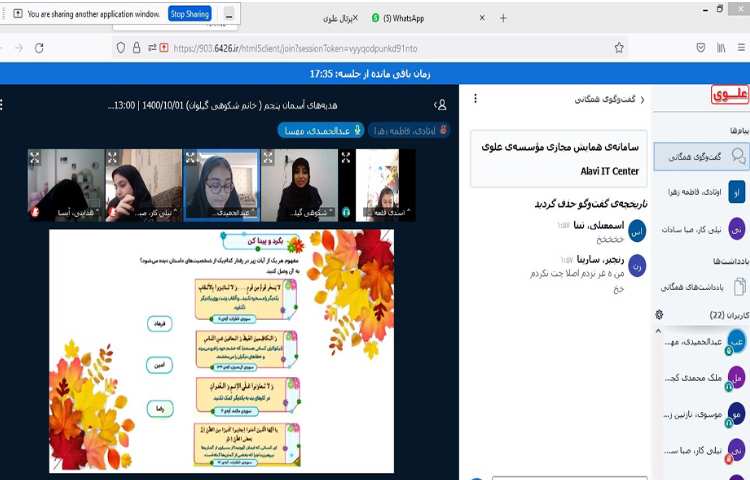Image resolution: width=750 pixels, height=480 pixels.
Task: Open the Firefox hamburger menu
Action: [x=741, y=47]
